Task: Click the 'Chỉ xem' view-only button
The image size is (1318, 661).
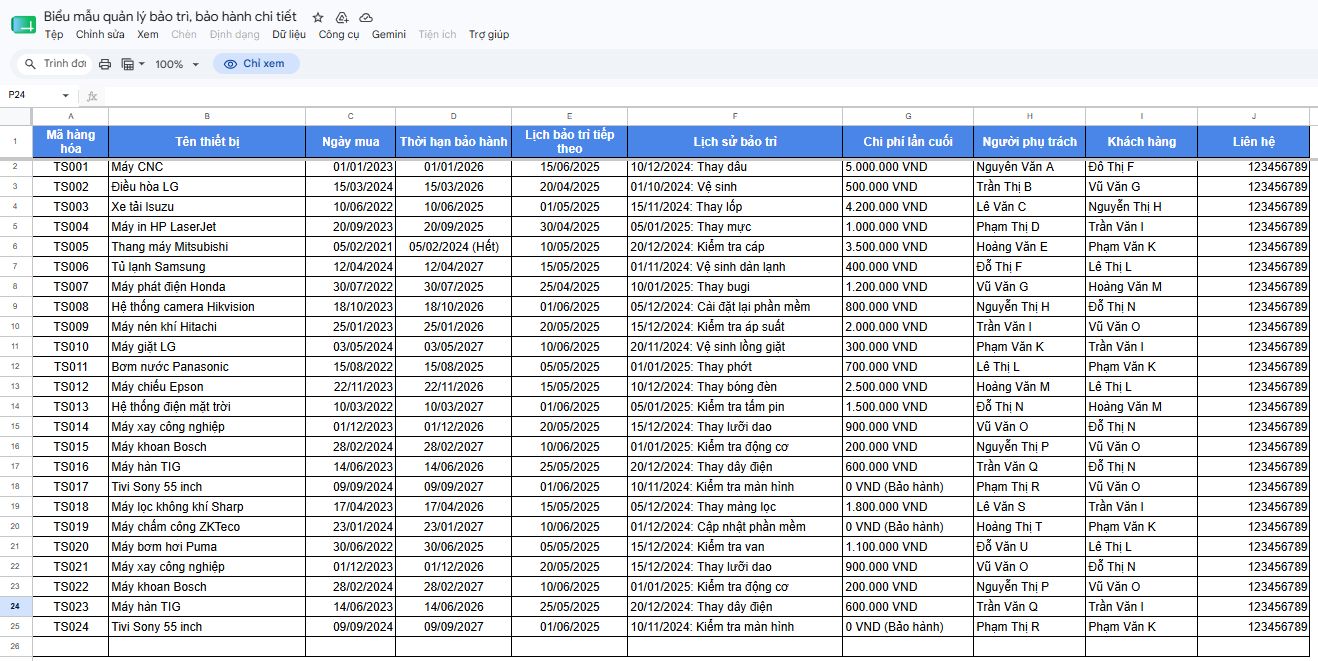Action: coord(256,64)
